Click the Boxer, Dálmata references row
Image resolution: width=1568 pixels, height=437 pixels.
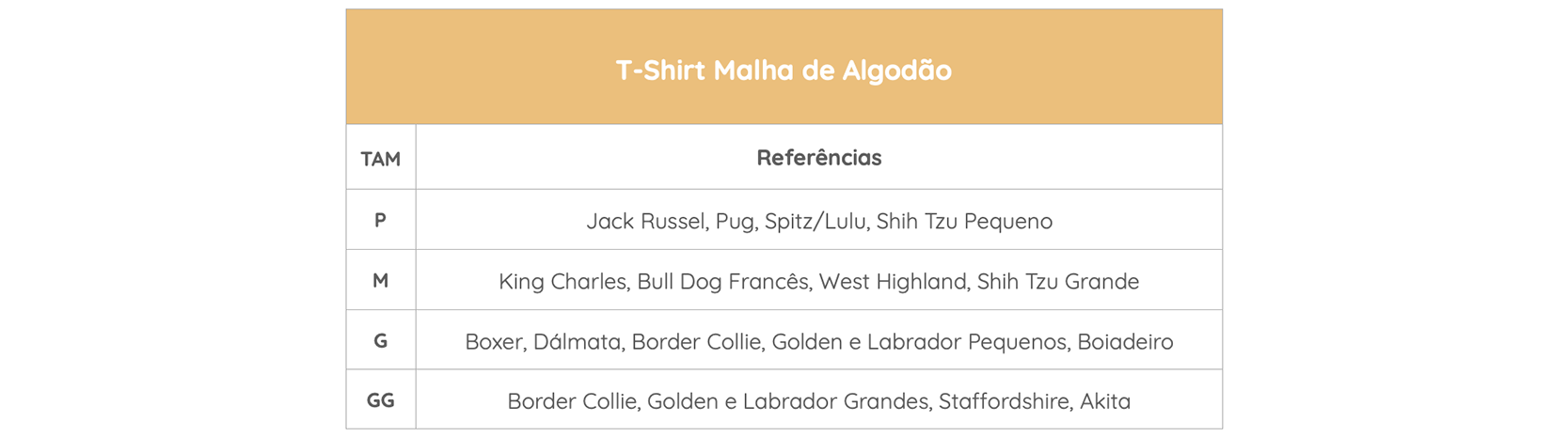click(819, 340)
